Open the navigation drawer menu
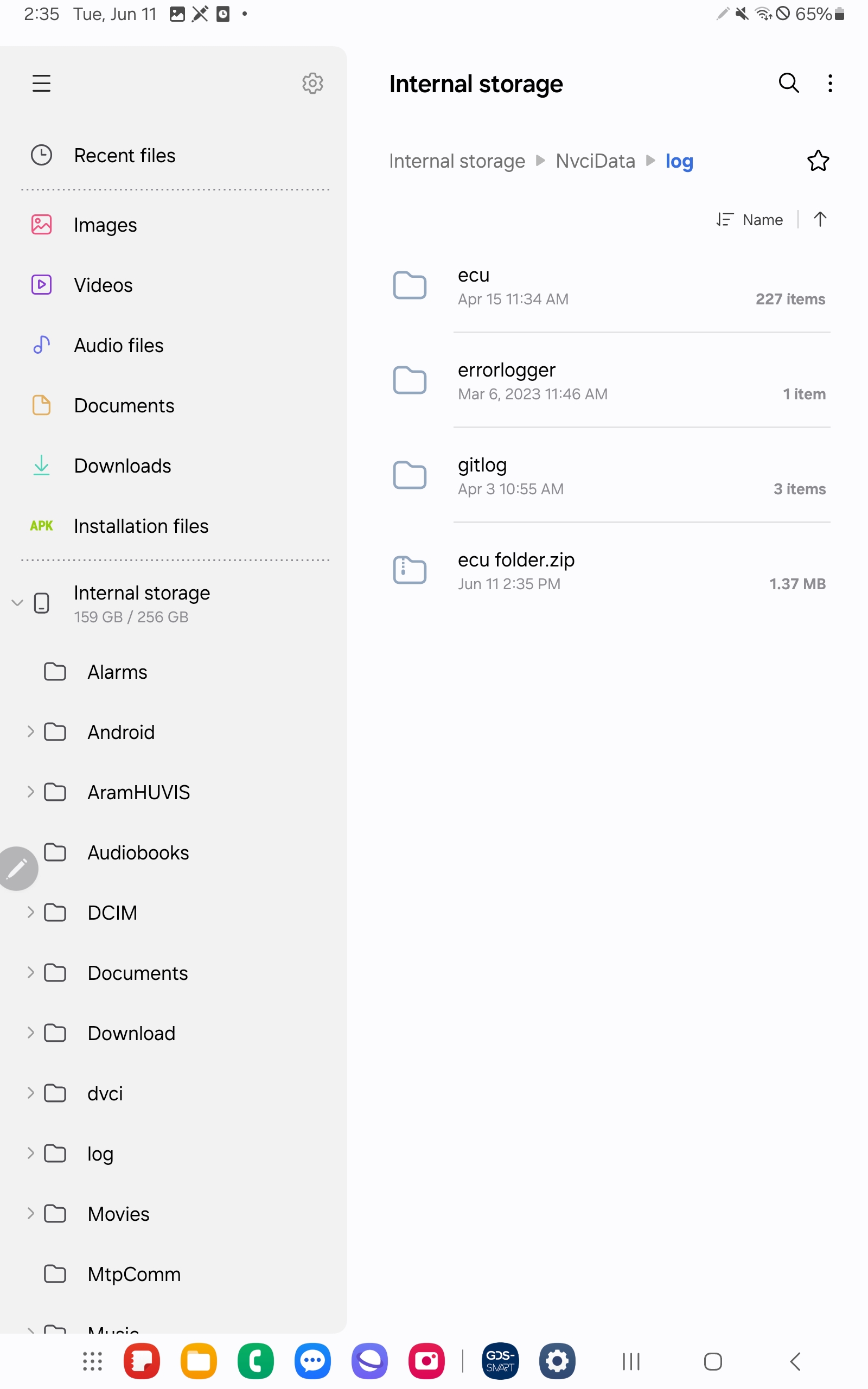This screenshot has width=868, height=1389. click(41, 83)
